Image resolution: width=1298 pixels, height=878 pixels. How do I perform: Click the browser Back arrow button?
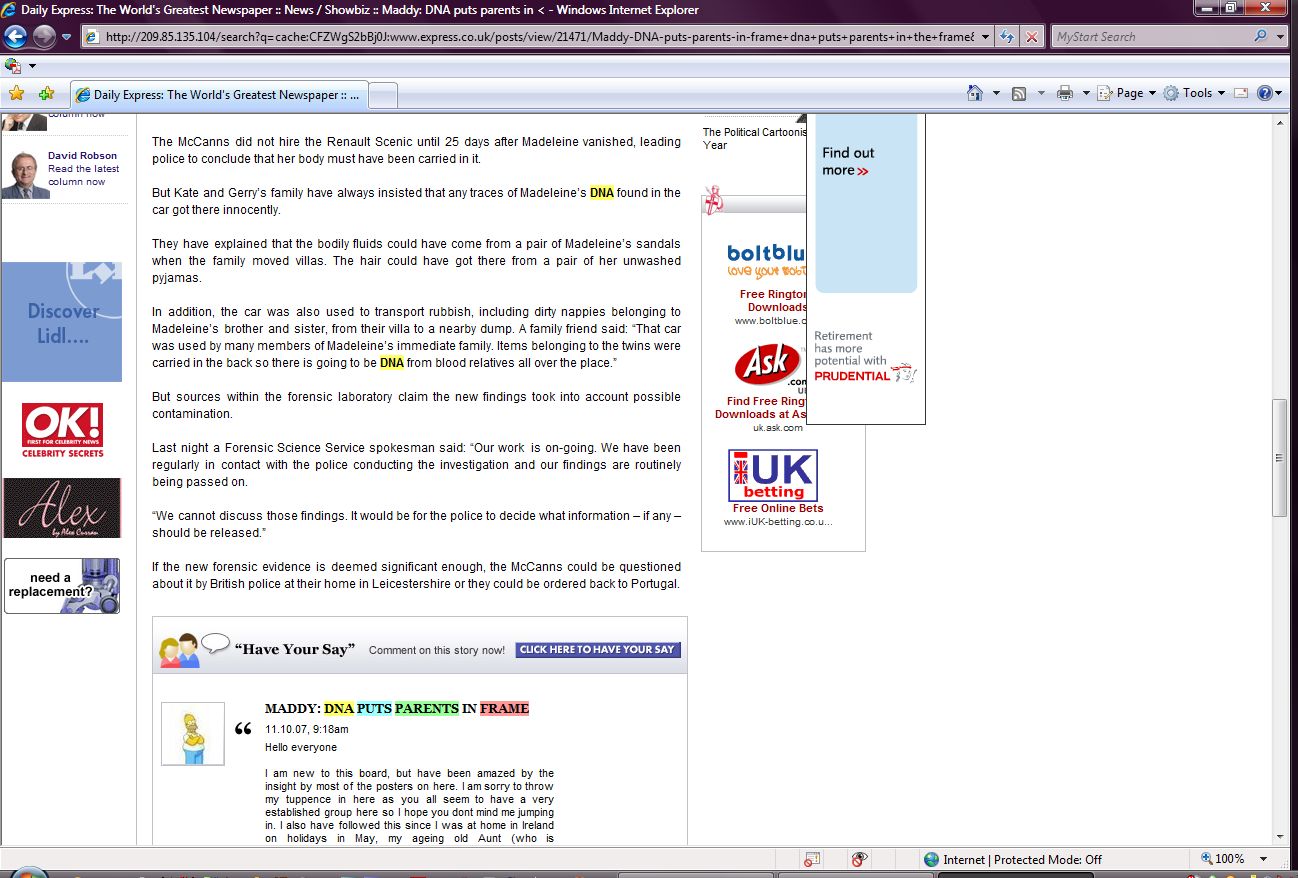15,37
